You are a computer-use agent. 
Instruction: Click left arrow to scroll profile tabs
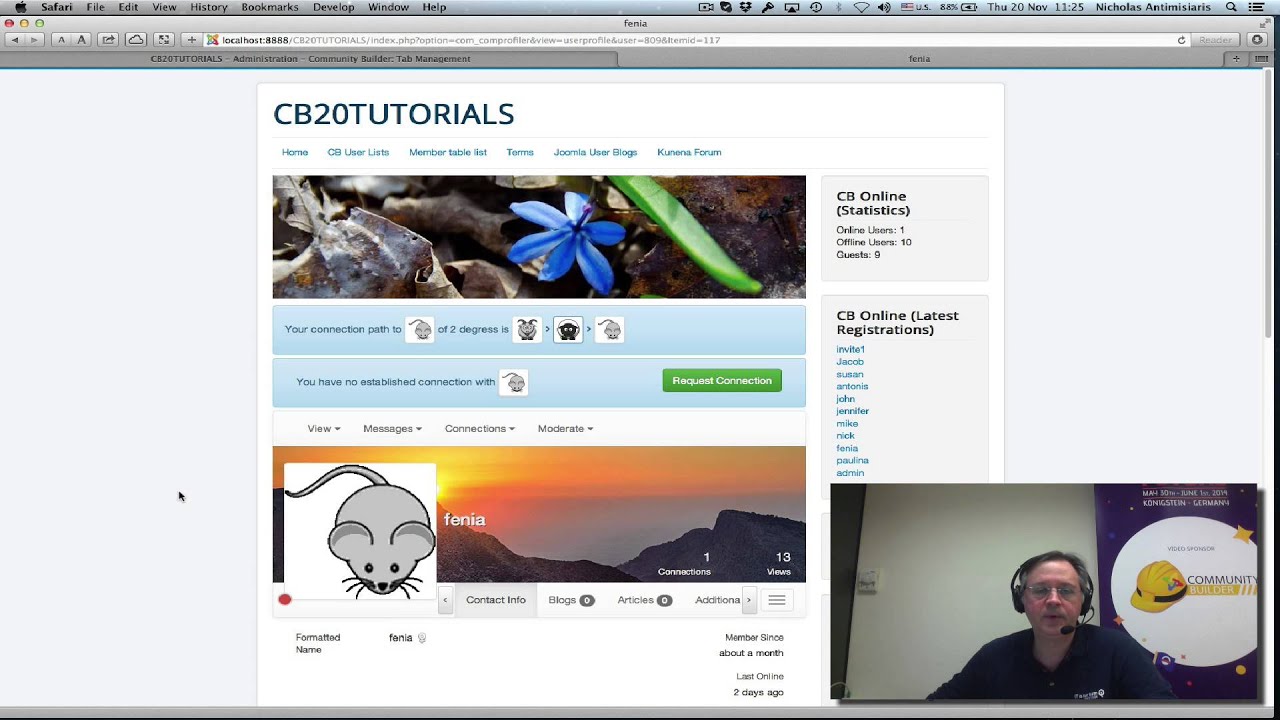pyautogui.click(x=445, y=600)
